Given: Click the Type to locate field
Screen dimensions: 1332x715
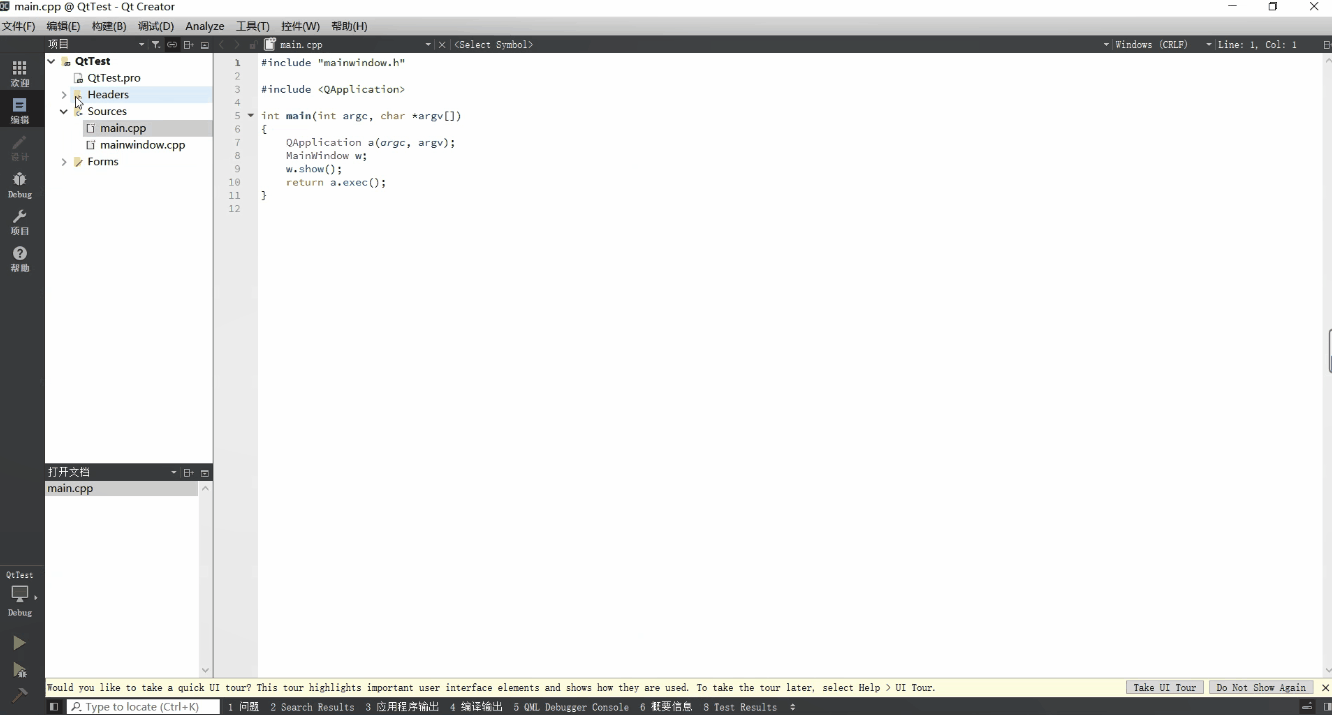Looking at the screenshot, I should click(143, 707).
